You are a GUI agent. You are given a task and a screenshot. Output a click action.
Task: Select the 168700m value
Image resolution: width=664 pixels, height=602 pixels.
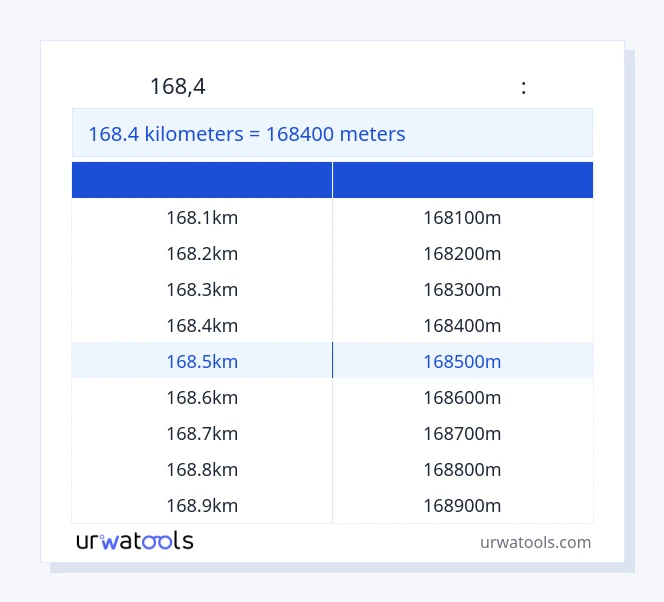tap(462, 433)
